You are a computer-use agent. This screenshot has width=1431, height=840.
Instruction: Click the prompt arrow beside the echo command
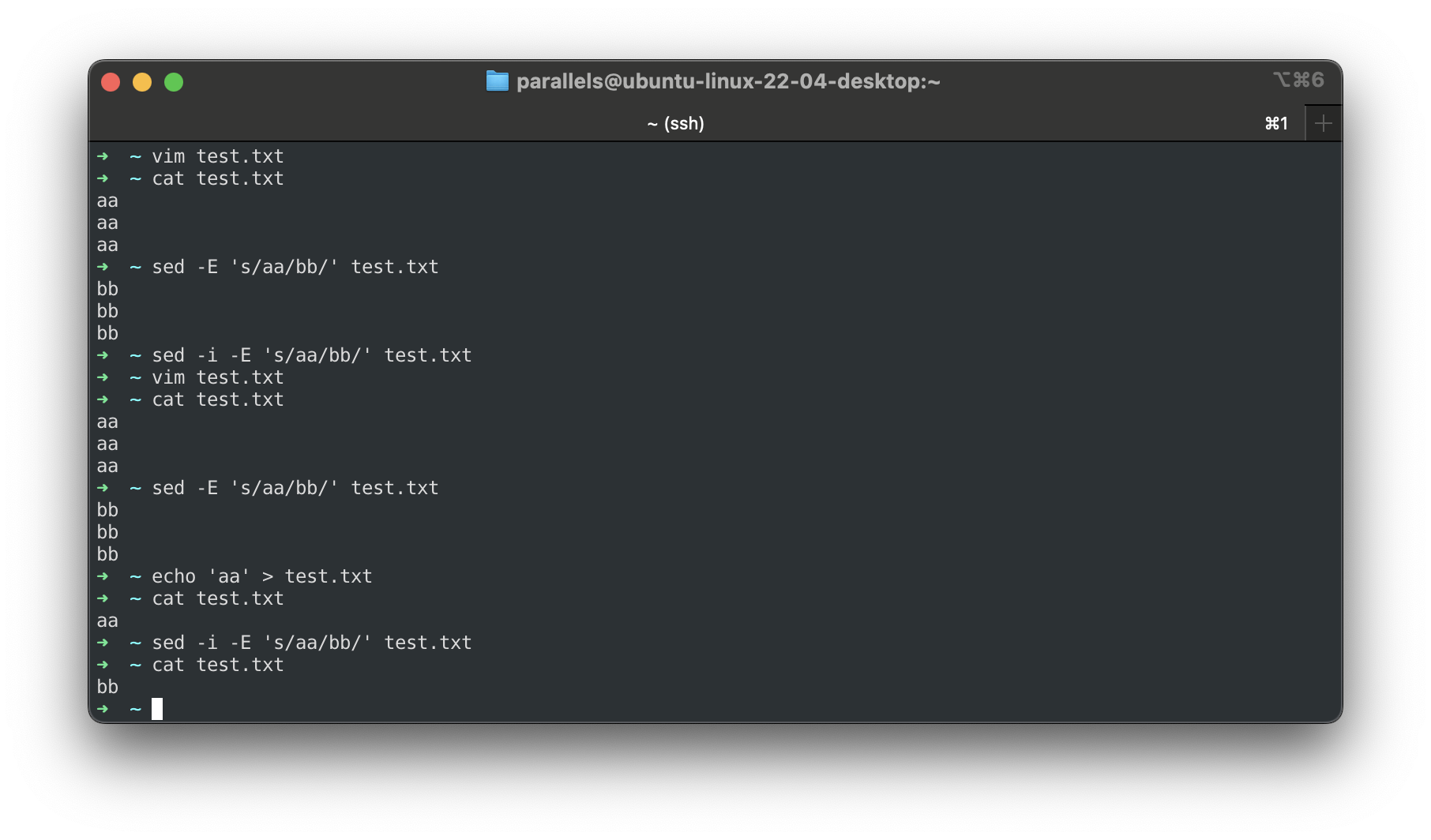pyautogui.click(x=103, y=576)
